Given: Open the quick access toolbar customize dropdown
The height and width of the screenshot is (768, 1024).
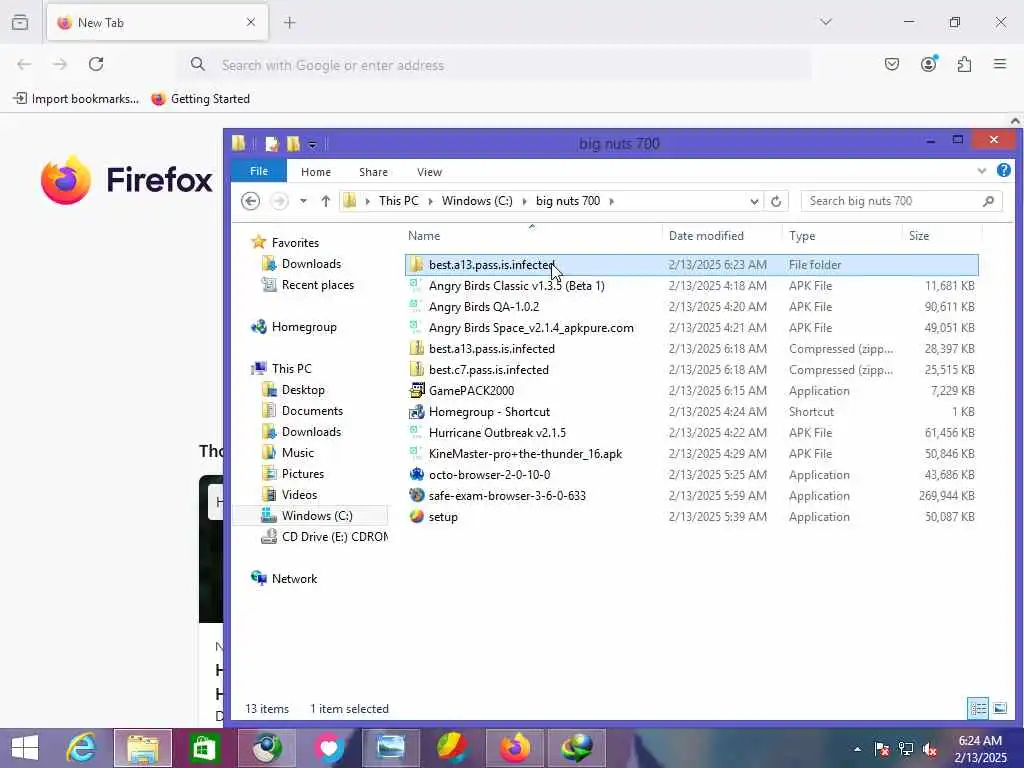Looking at the screenshot, I should point(313,144).
